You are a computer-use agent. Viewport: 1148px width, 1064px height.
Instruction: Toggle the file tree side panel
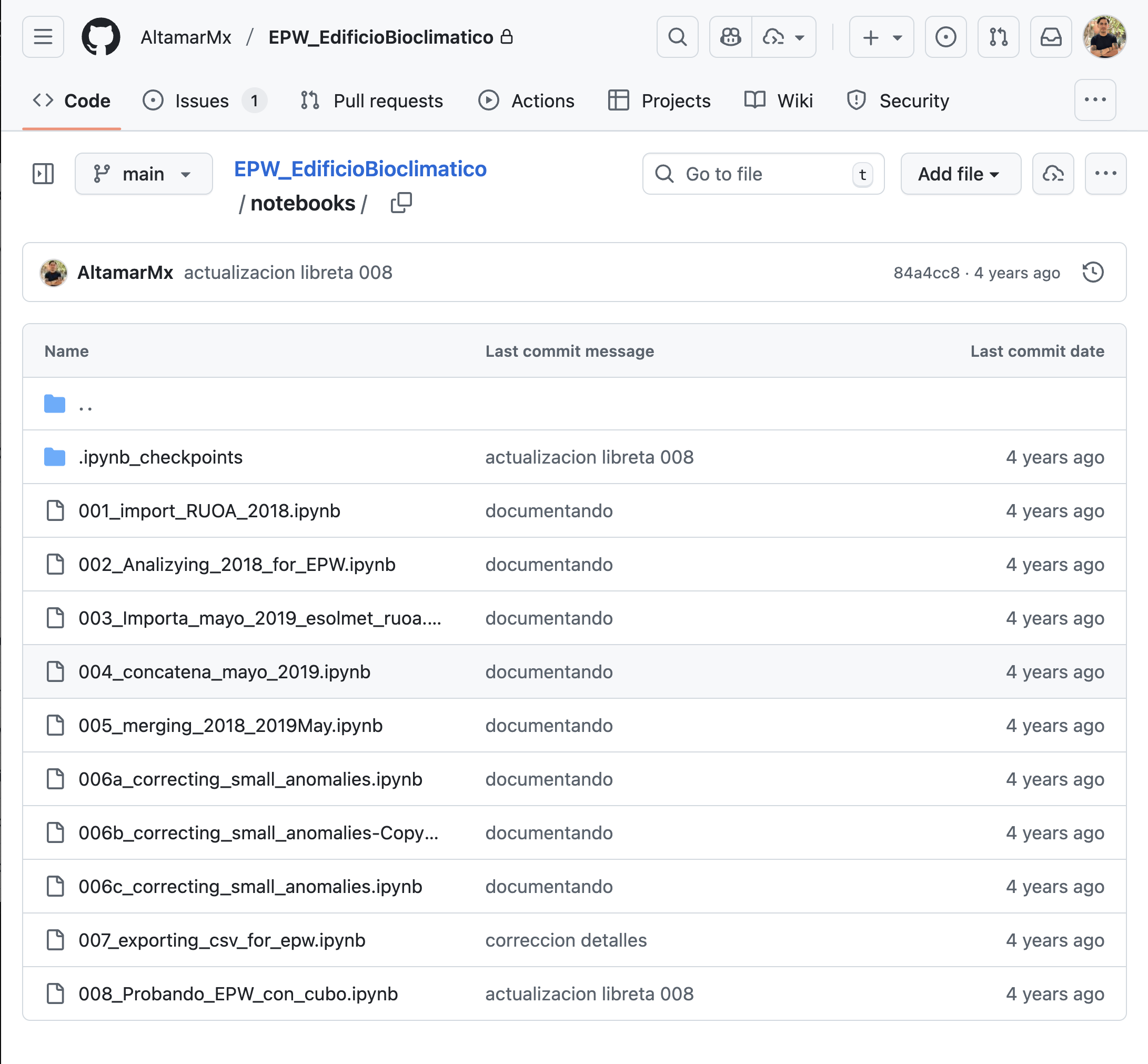[43, 173]
